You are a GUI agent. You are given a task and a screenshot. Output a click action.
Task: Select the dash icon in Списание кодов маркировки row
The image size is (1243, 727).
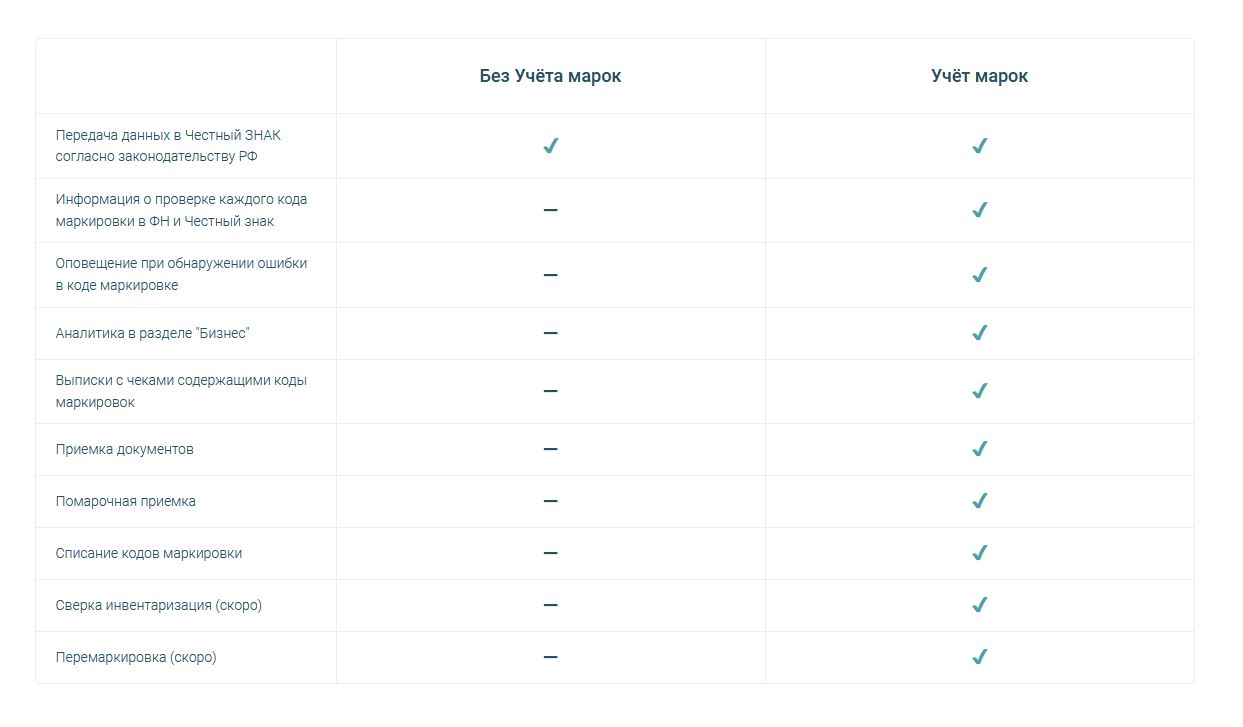click(x=550, y=553)
